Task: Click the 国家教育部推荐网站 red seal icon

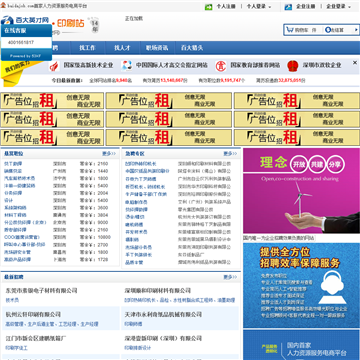Action: (220, 66)
